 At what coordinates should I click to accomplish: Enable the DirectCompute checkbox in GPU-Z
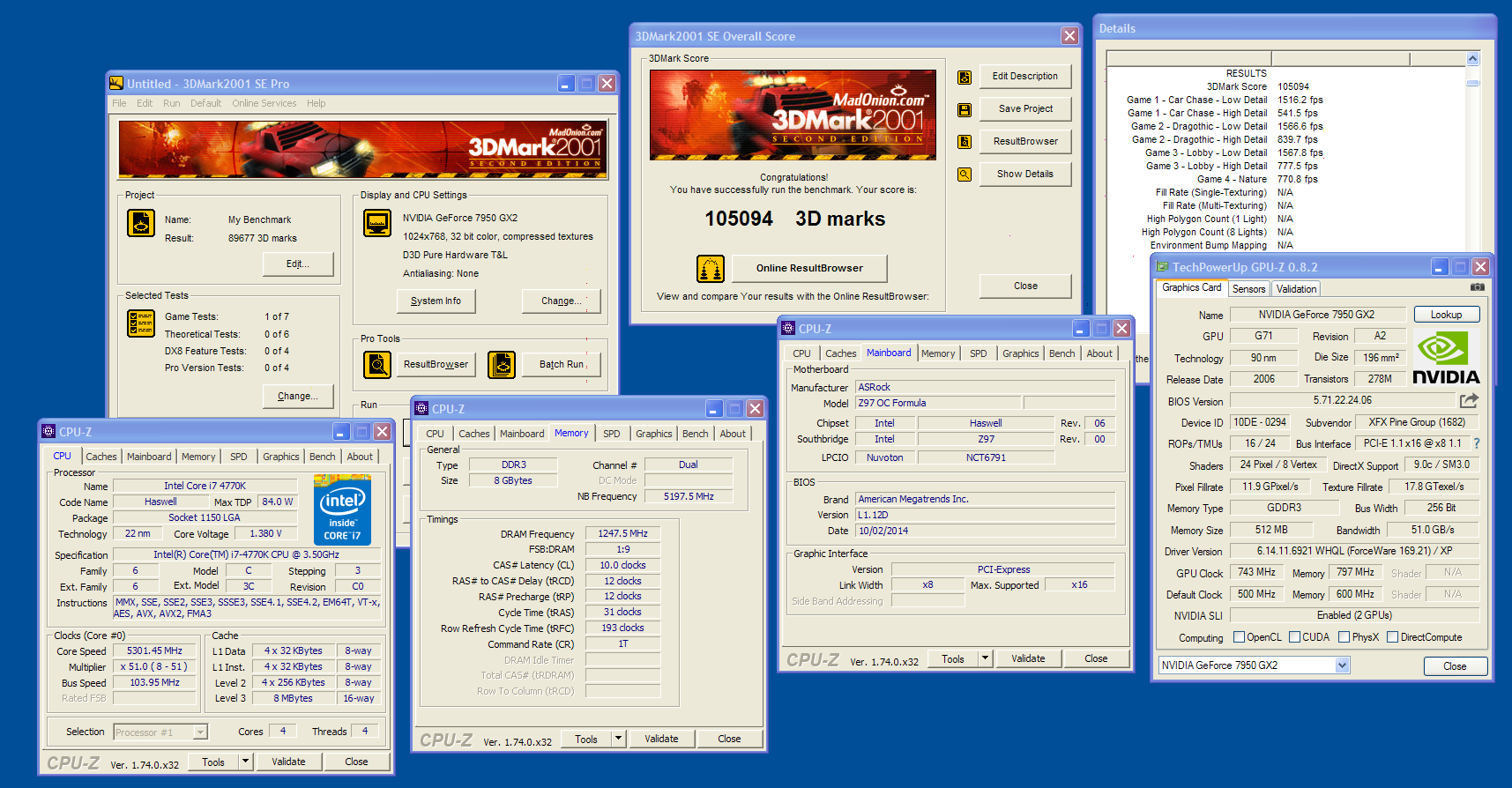pyautogui.click(x=1392, y=637)
